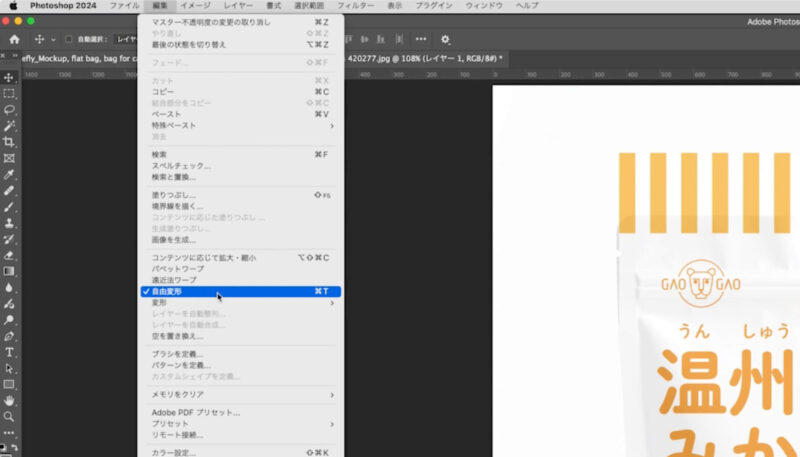
Task: Open the レイヤー auto-select dropdown
Action: 126,39
